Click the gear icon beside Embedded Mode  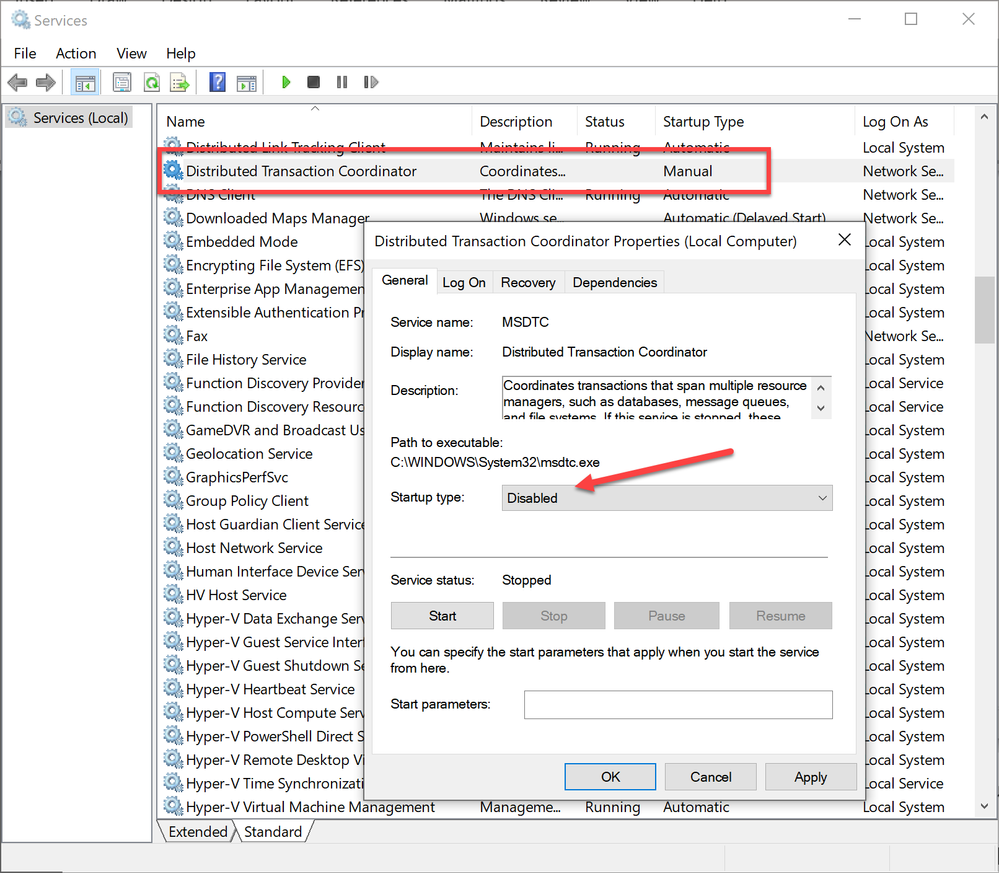pos(173,242)
